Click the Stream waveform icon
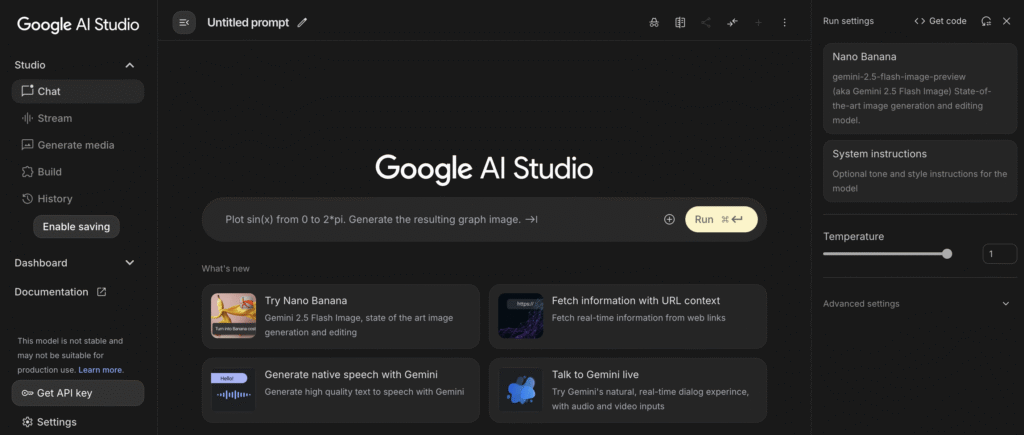Image resolution: width=1024 pixels, height=435 pixels. click(27, 118)
